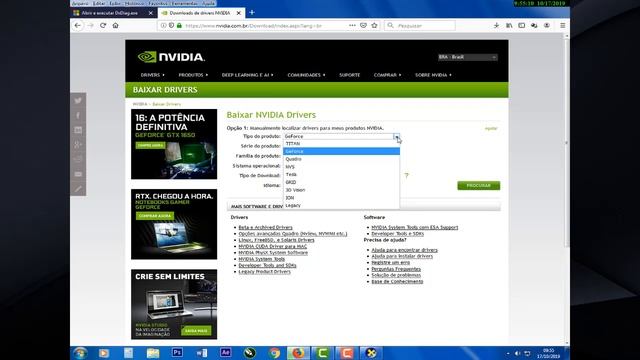Open the Firefox account icon
This screenshot has width=640, height=360.
coord(547,25)
